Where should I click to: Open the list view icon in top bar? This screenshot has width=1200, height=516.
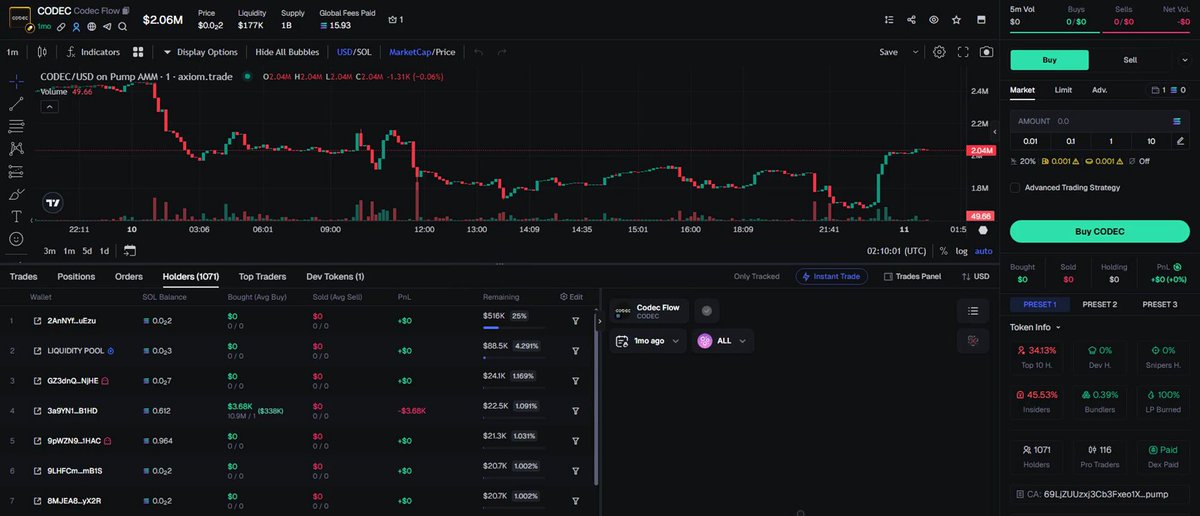click(889, 19)
